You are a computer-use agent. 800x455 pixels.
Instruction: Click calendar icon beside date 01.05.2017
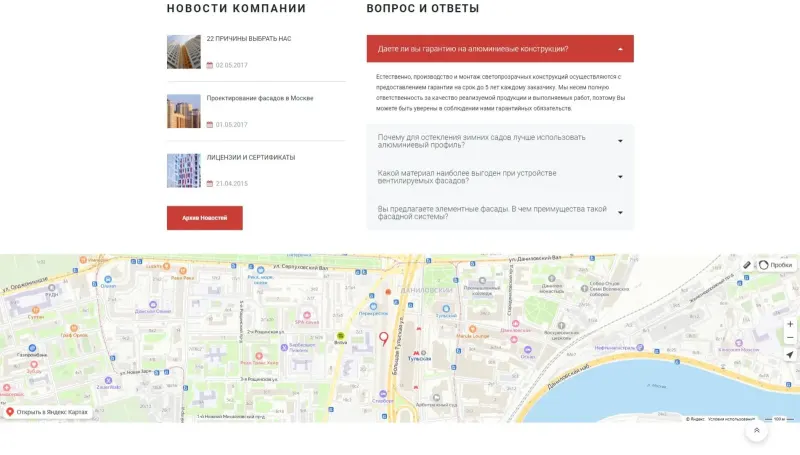(210, 124)
